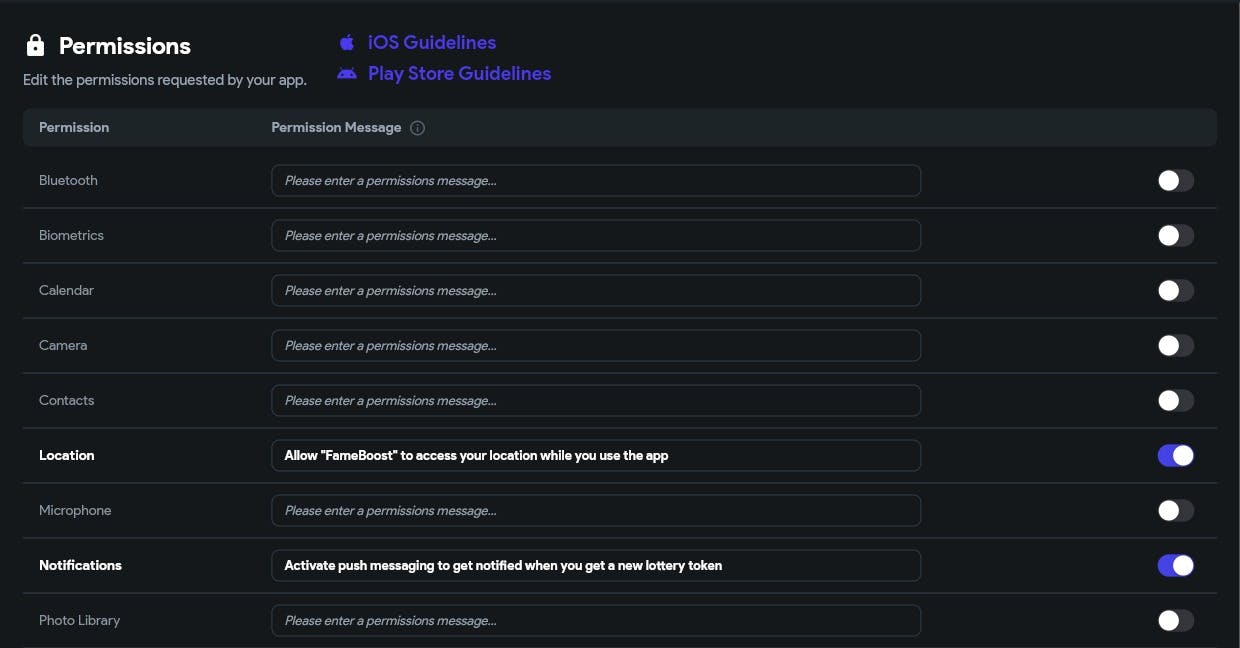
Task: Switch on the Contacts permission
Action: (1175, 401)
